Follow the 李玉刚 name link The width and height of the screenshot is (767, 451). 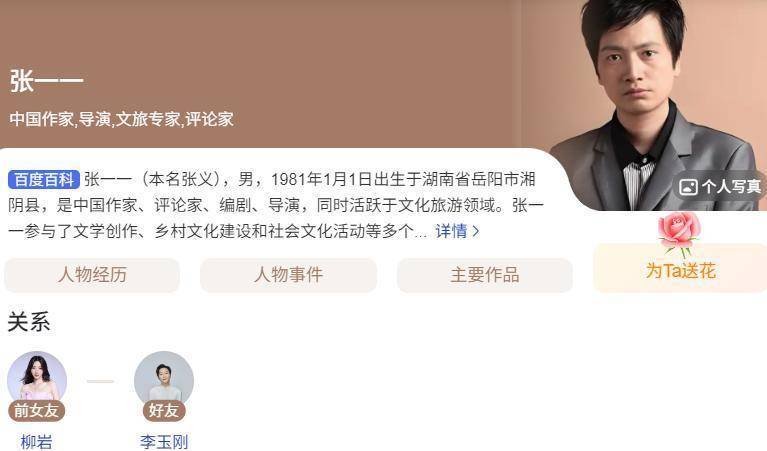164,442
